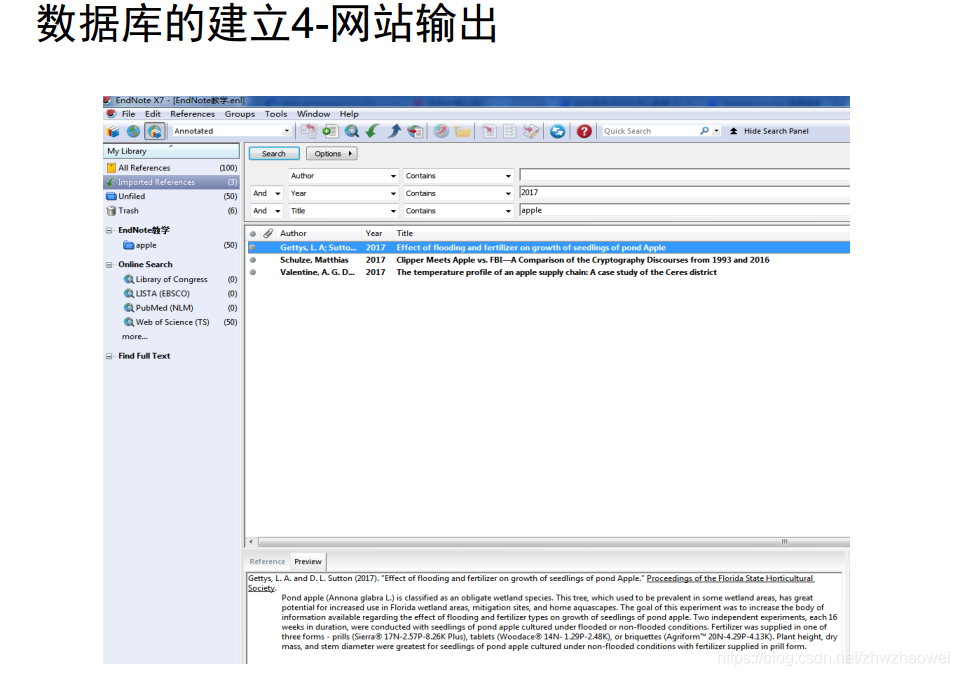Open Contains dropdown in Title row
Viewport: 959px width, 676px height.
coord(508,211)
